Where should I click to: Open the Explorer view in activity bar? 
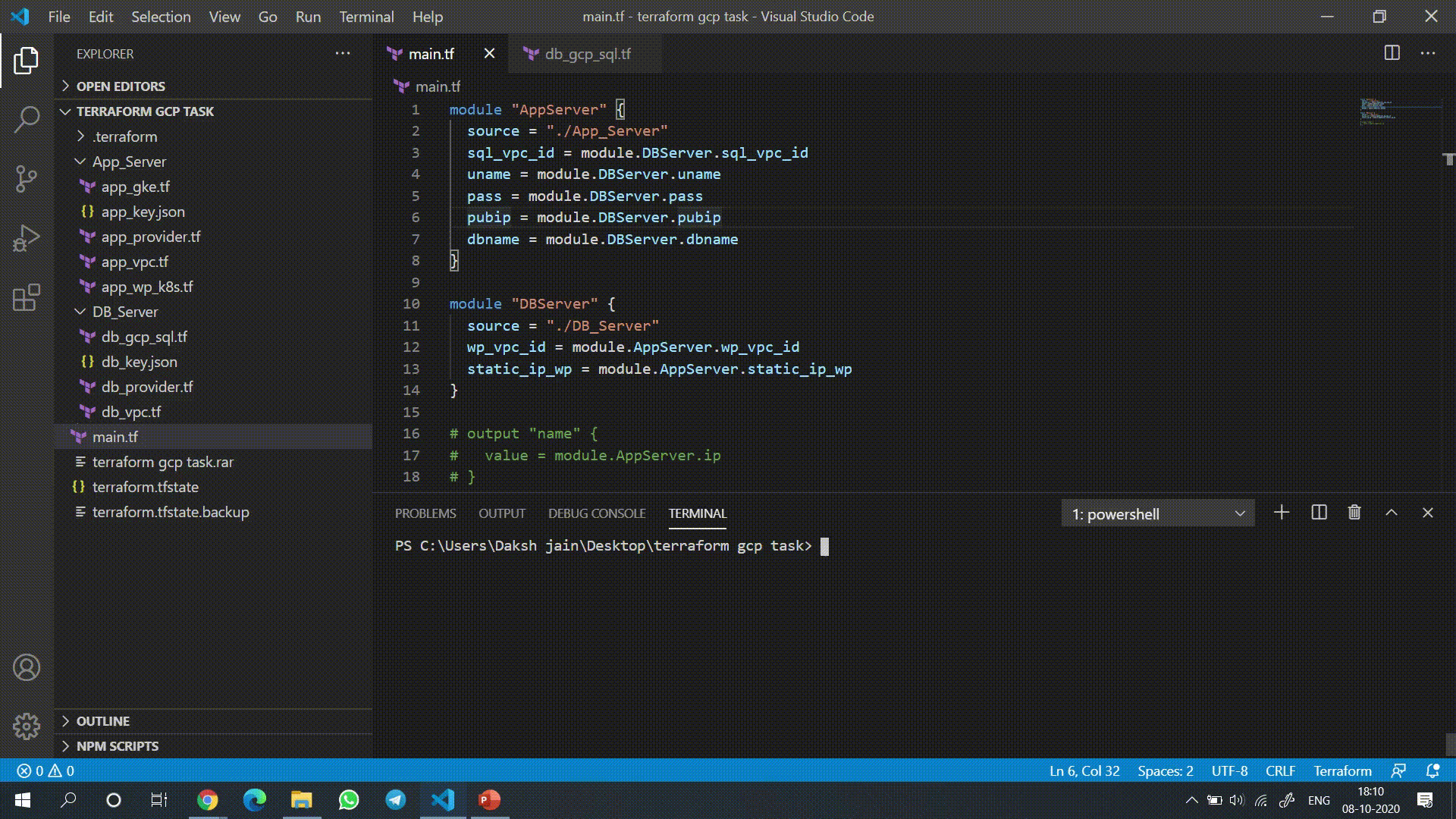[x=27, y=61]
